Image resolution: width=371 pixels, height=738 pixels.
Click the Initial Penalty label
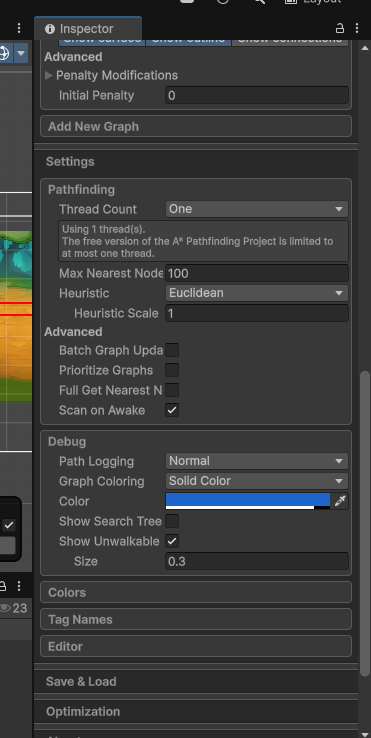pyautogui.click(x=97, y=96)
